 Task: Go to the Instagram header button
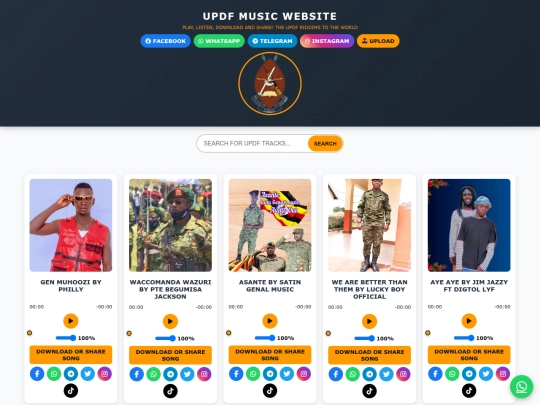click(327, 41)
